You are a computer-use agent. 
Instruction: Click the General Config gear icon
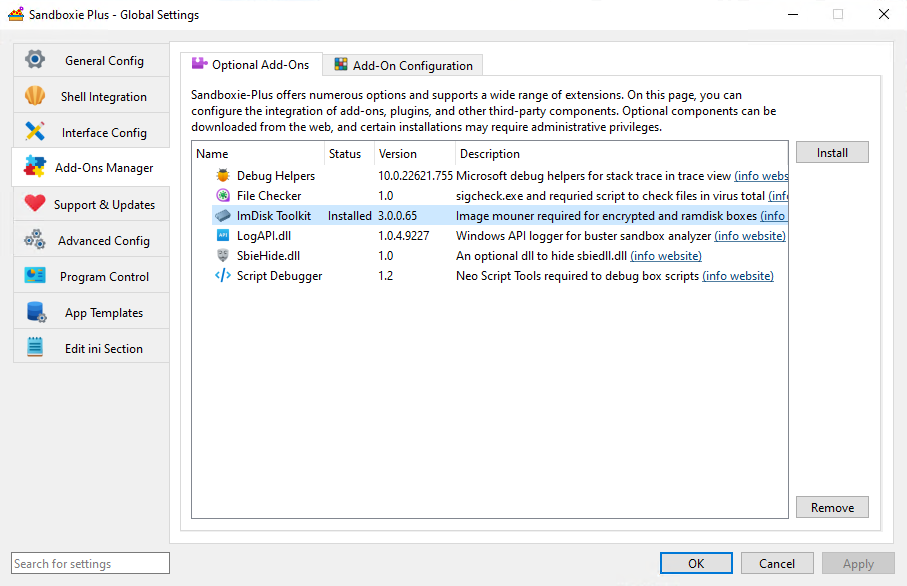35,60
